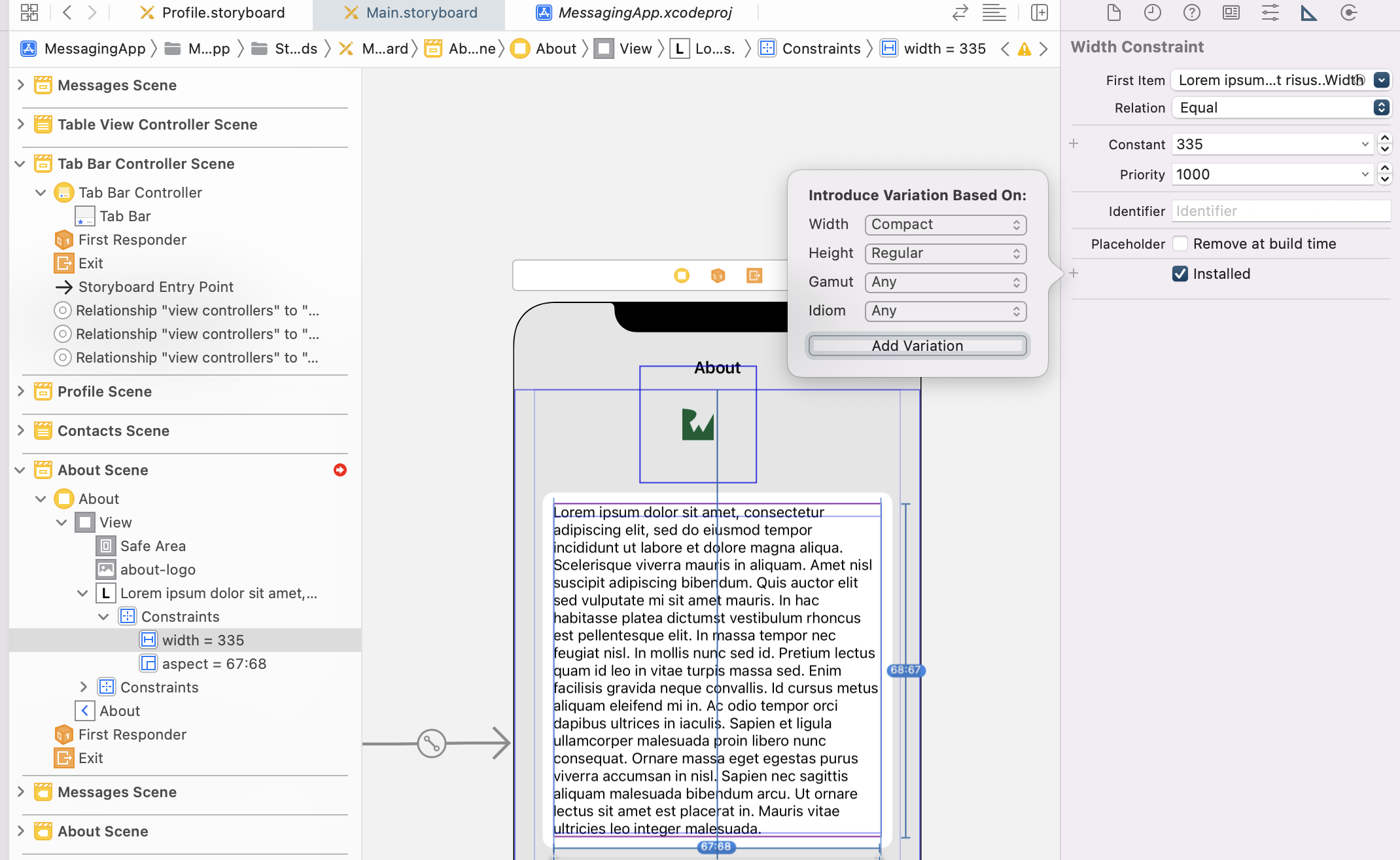This screenshot has width=1400, height=860.
Task: Select Constraints in the jump bar
Action: coord(810,48)
